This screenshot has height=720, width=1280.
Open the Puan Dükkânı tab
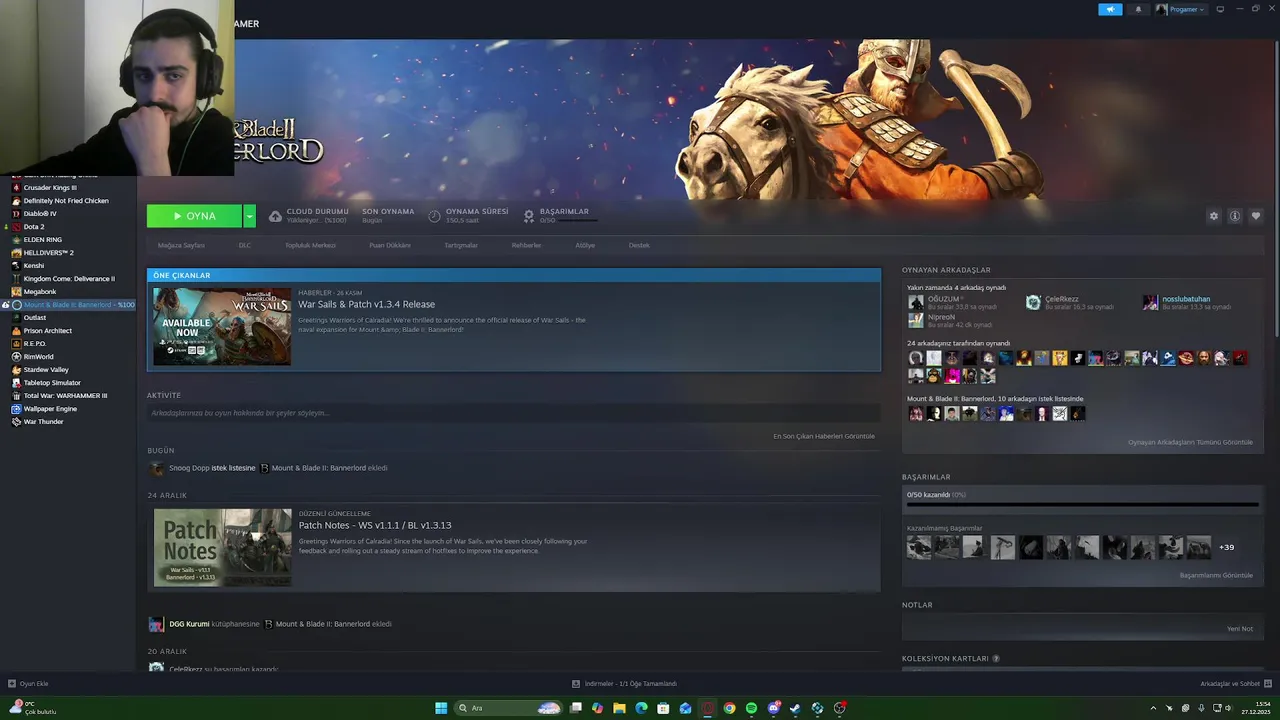pos(390,245)
